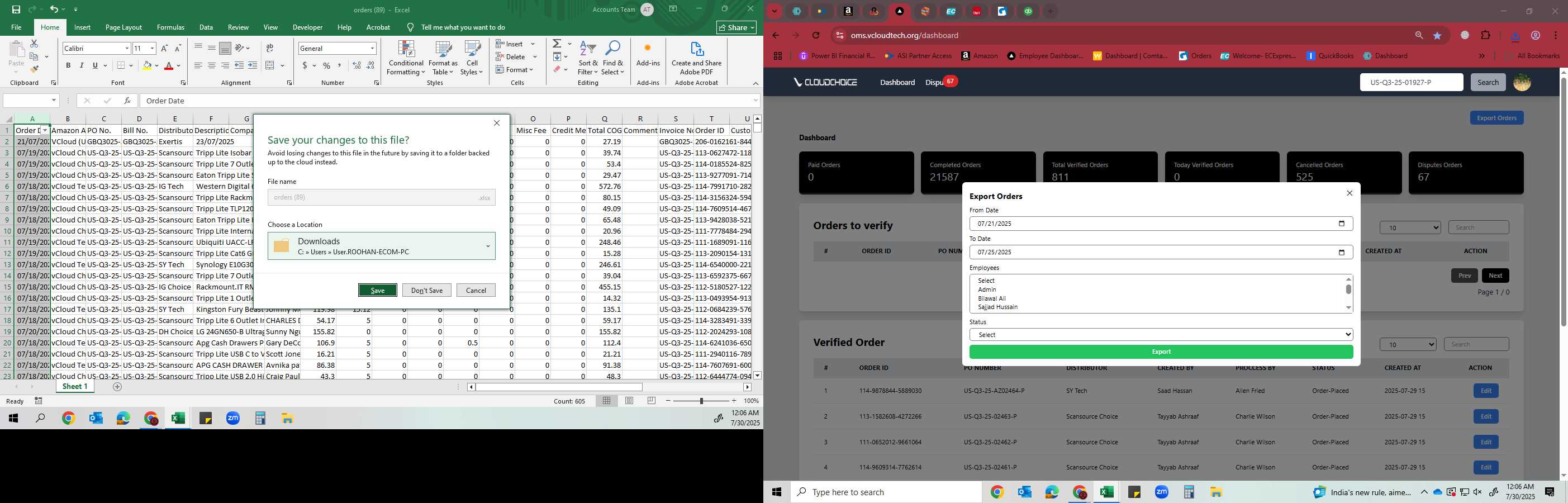Image resolution: width=1568 pixels, height=503 pixels.
Task: Open the From Date calendar picker icon
Action: (1342, 224)
